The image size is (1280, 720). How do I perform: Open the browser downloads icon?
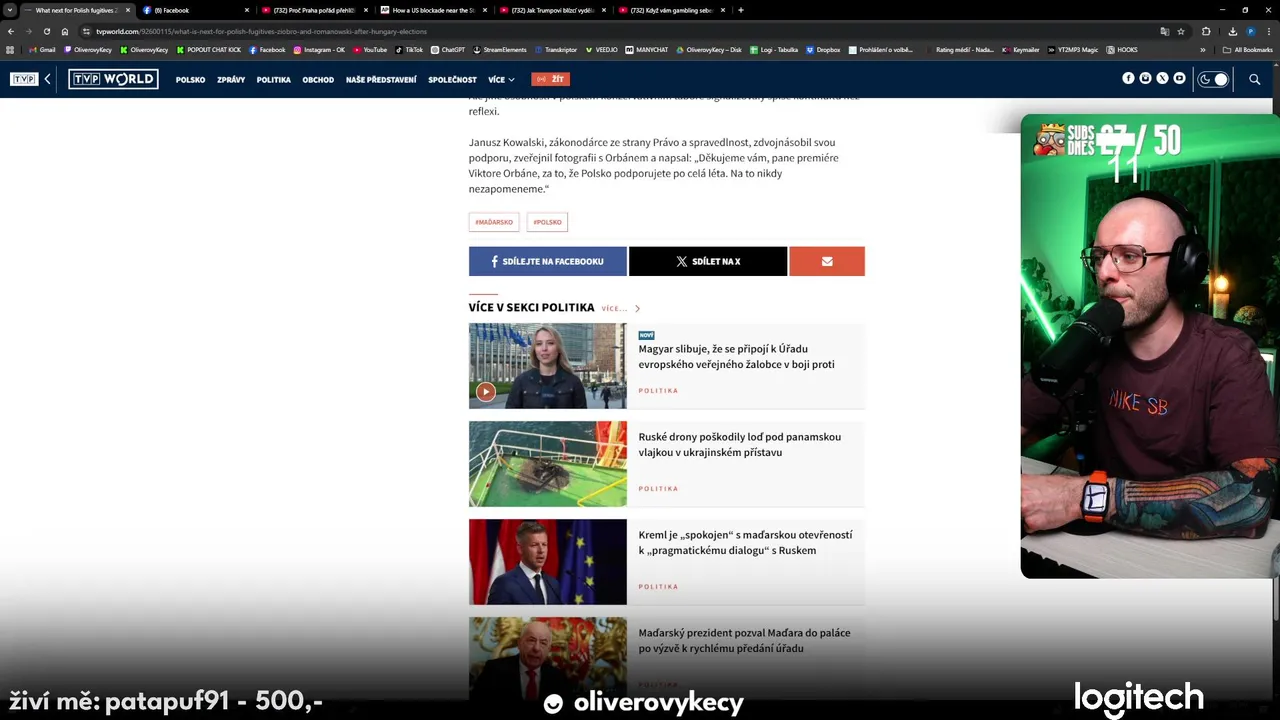point(1232,31)
